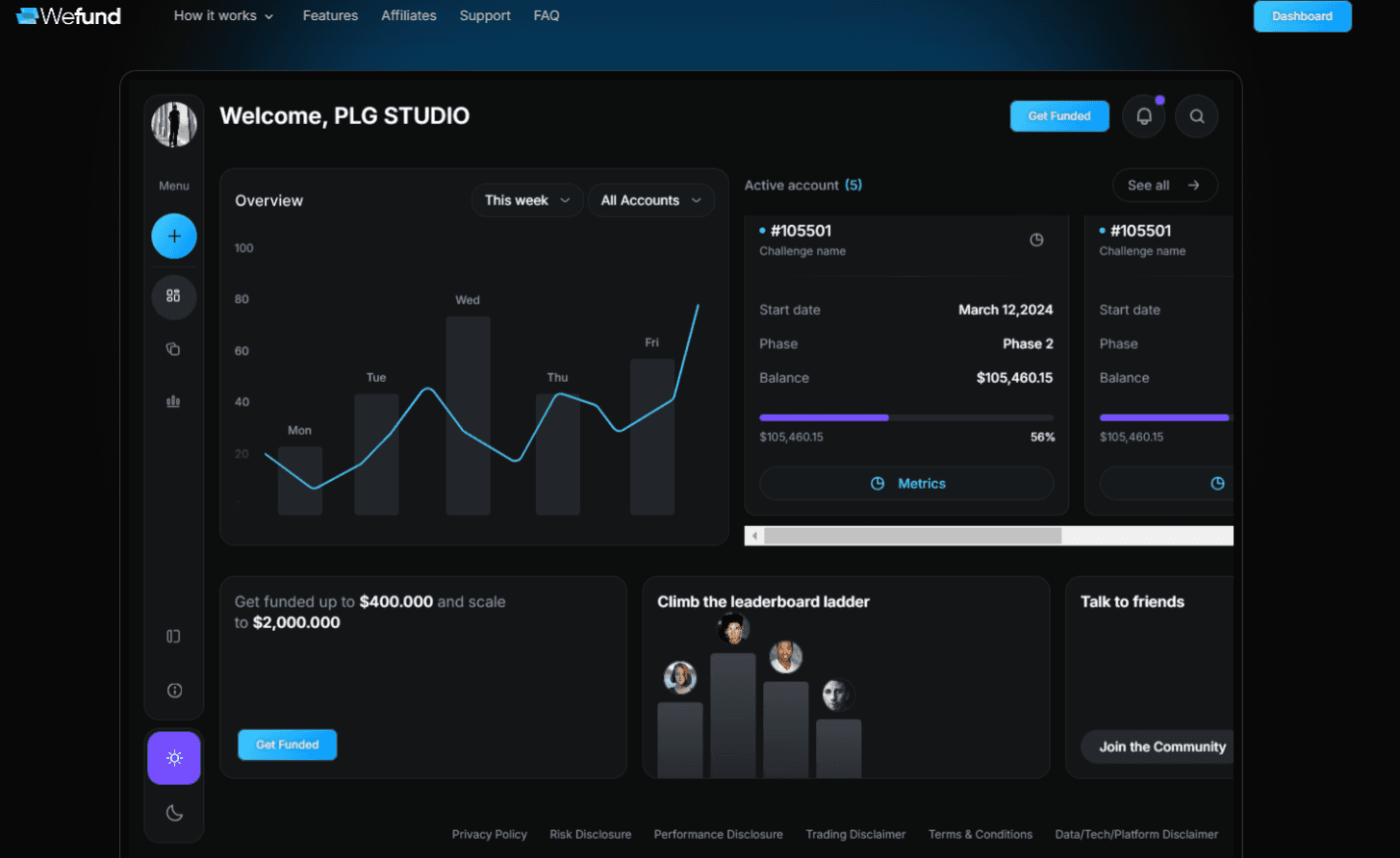This screenshot has width=1400, height=858.
Task: Click top-ranked avatar on leaderboard
Action: click(733, 630)
